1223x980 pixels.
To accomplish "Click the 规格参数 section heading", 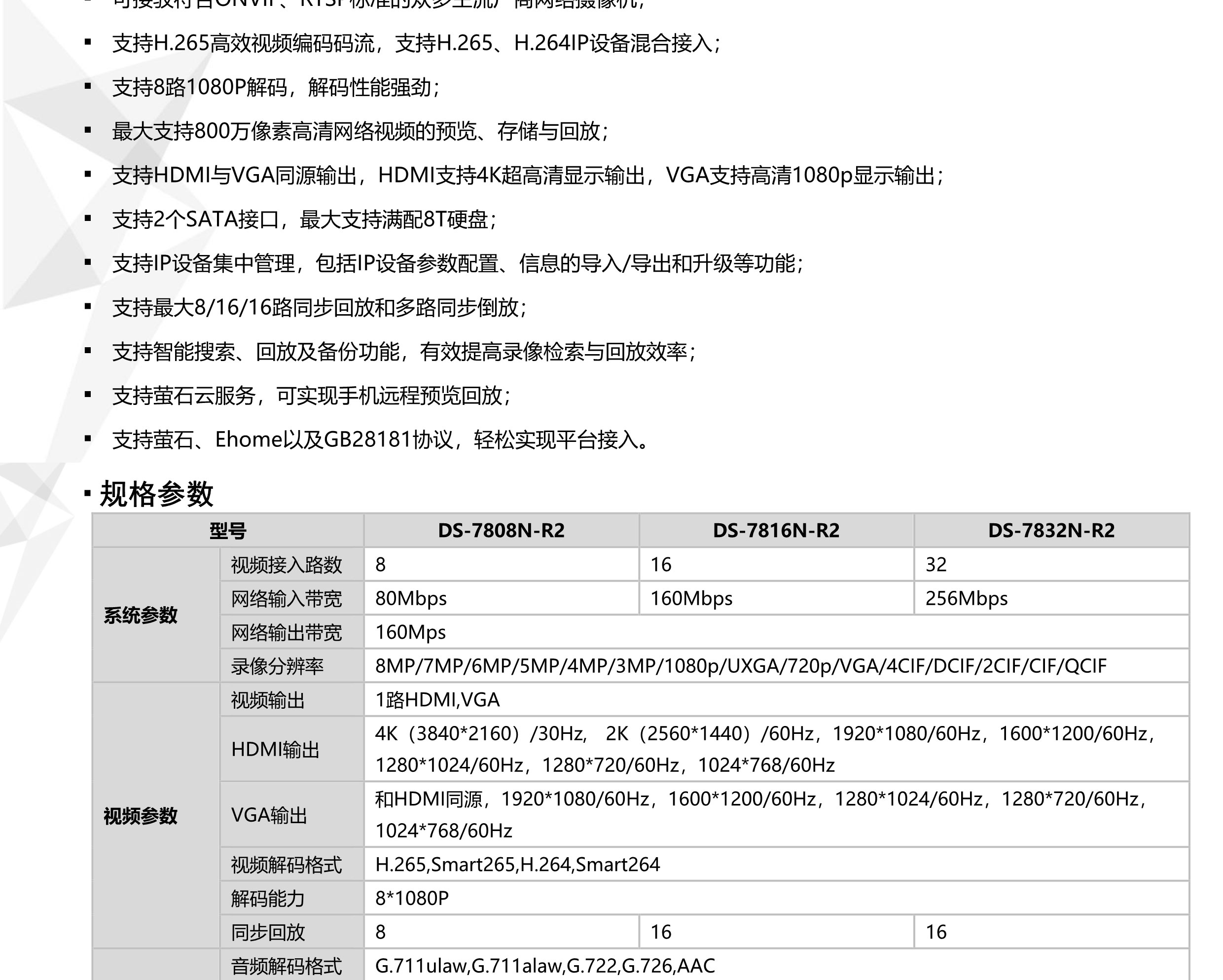I will 156,494.
